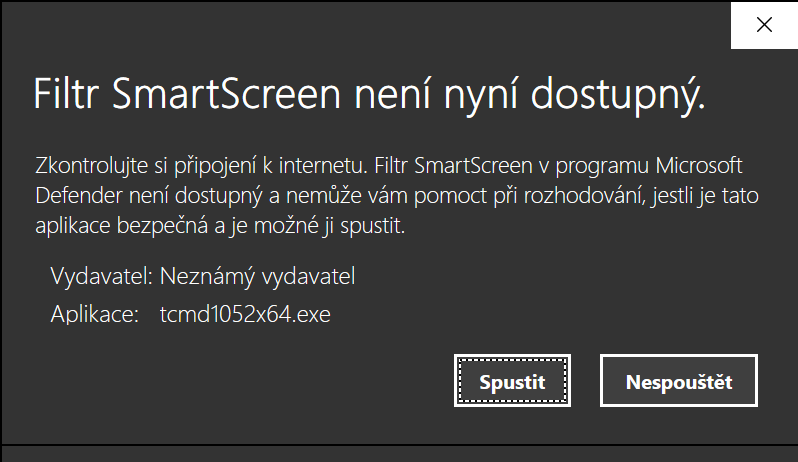The height and width of the screenshot is (462, 798).
Task: Click the warning paragraph about internet connection
Action: [397, 195]
